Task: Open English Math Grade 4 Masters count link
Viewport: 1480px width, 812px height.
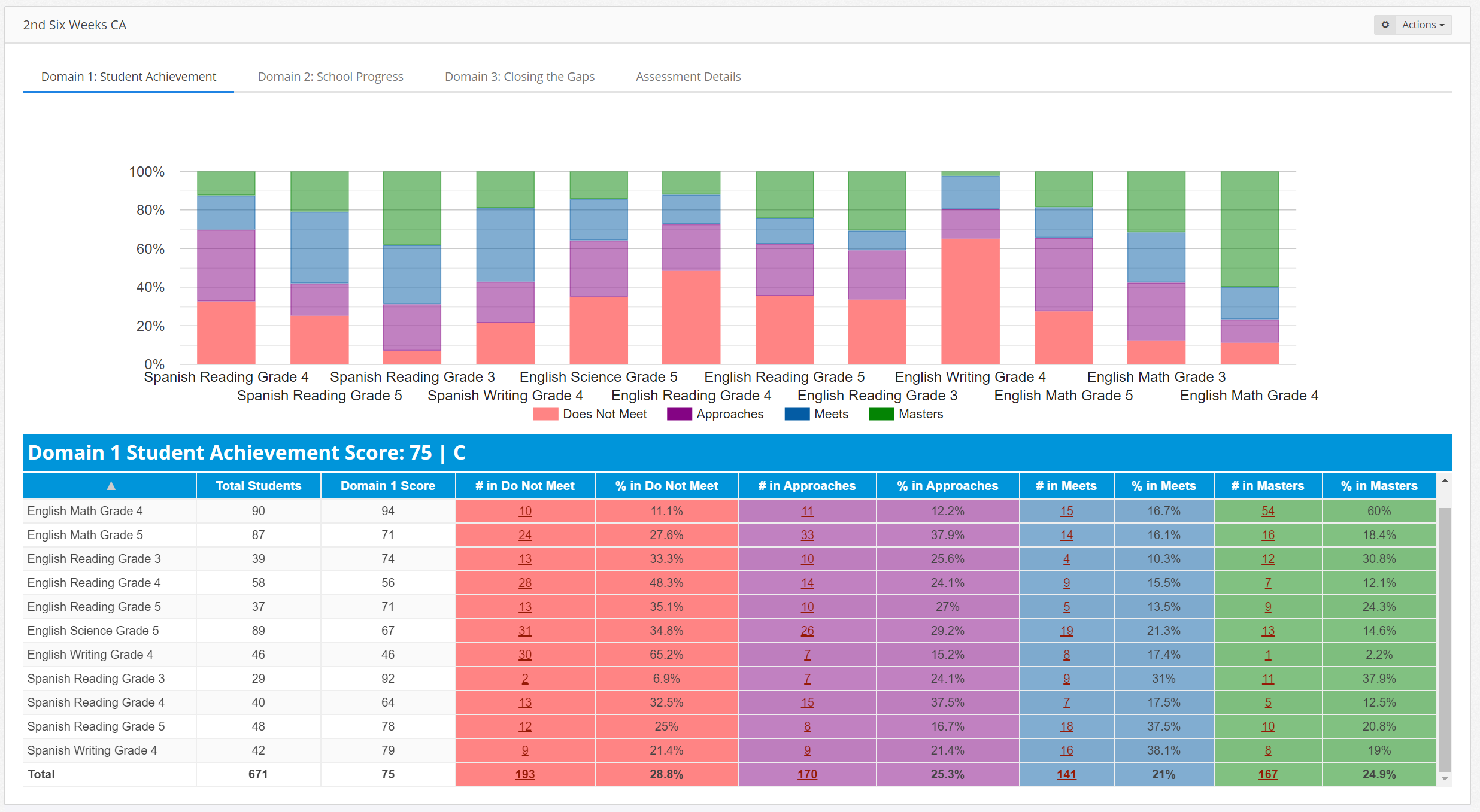Action: pyautogui.click(x=1267, y=511)
